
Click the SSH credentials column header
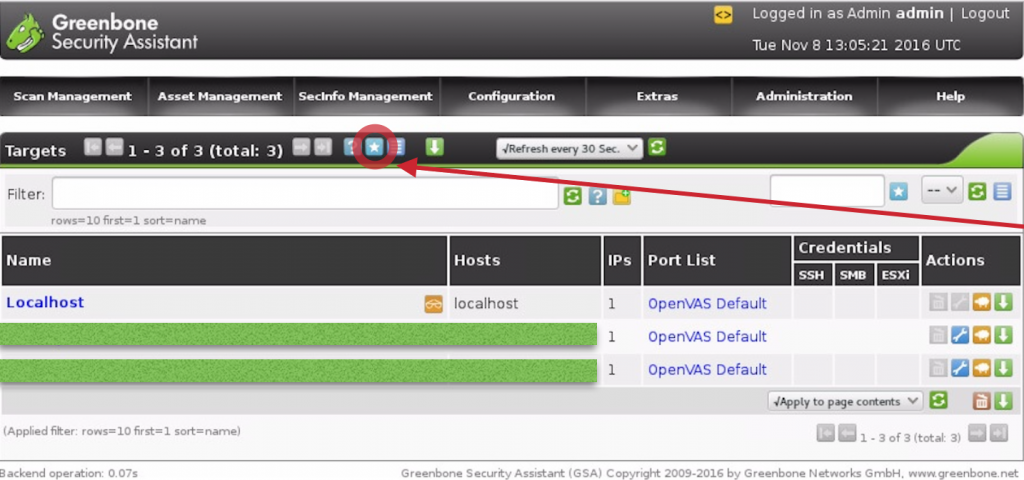[812, 275]
